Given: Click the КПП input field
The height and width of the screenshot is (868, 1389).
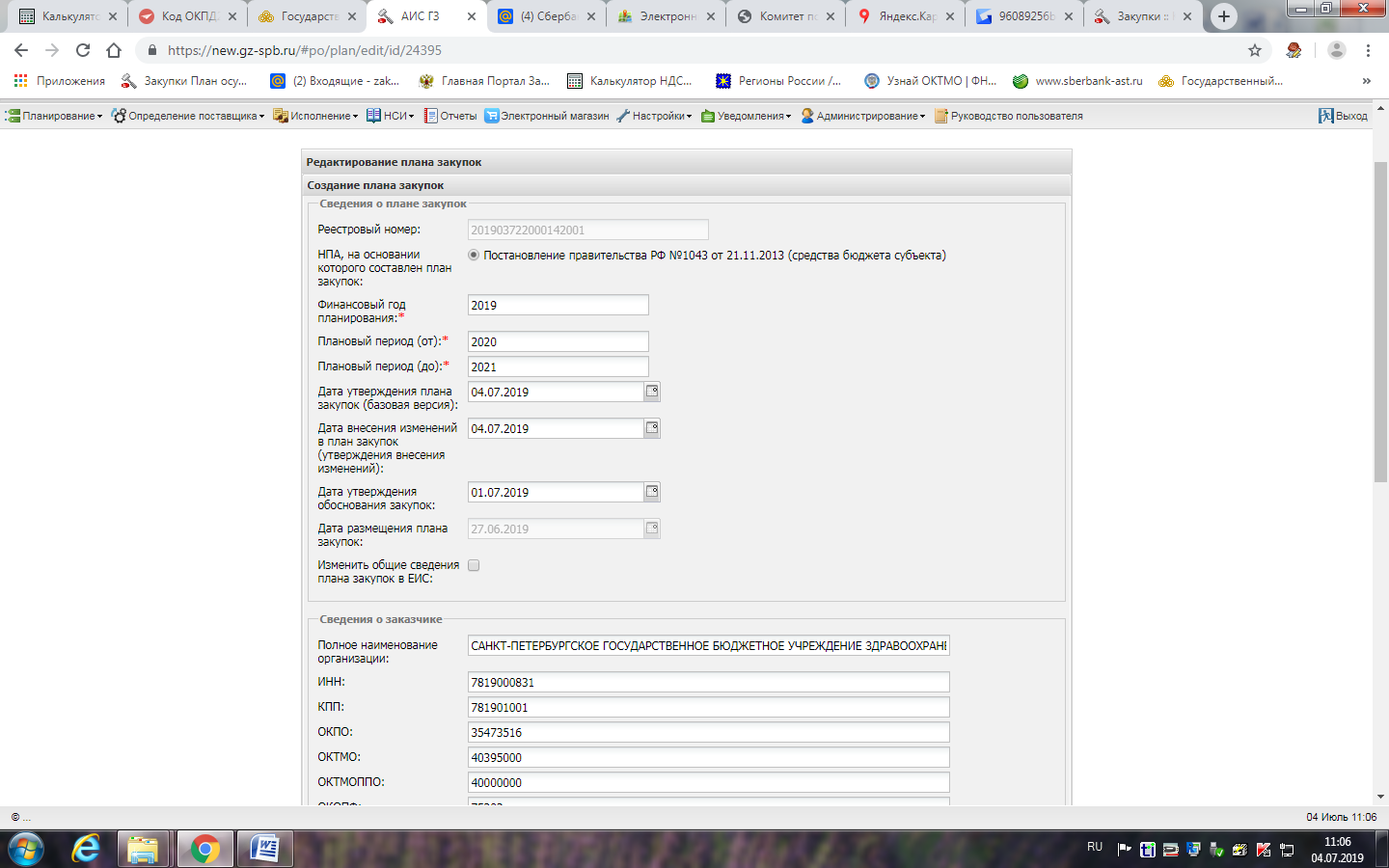Looking at the screenshot, I should (709, 707).
